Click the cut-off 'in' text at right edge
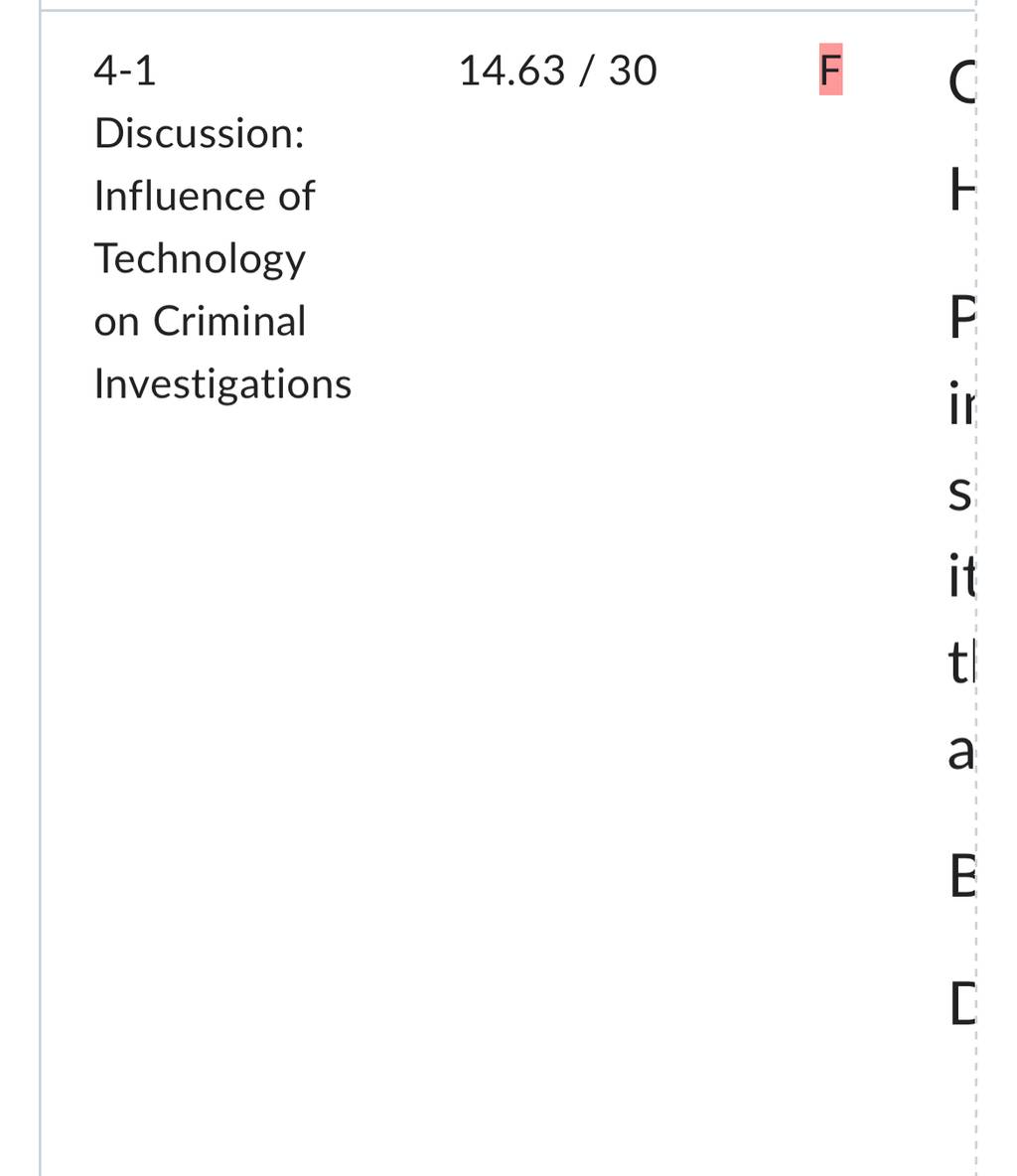1017x1176 pixels. [961, 403]
